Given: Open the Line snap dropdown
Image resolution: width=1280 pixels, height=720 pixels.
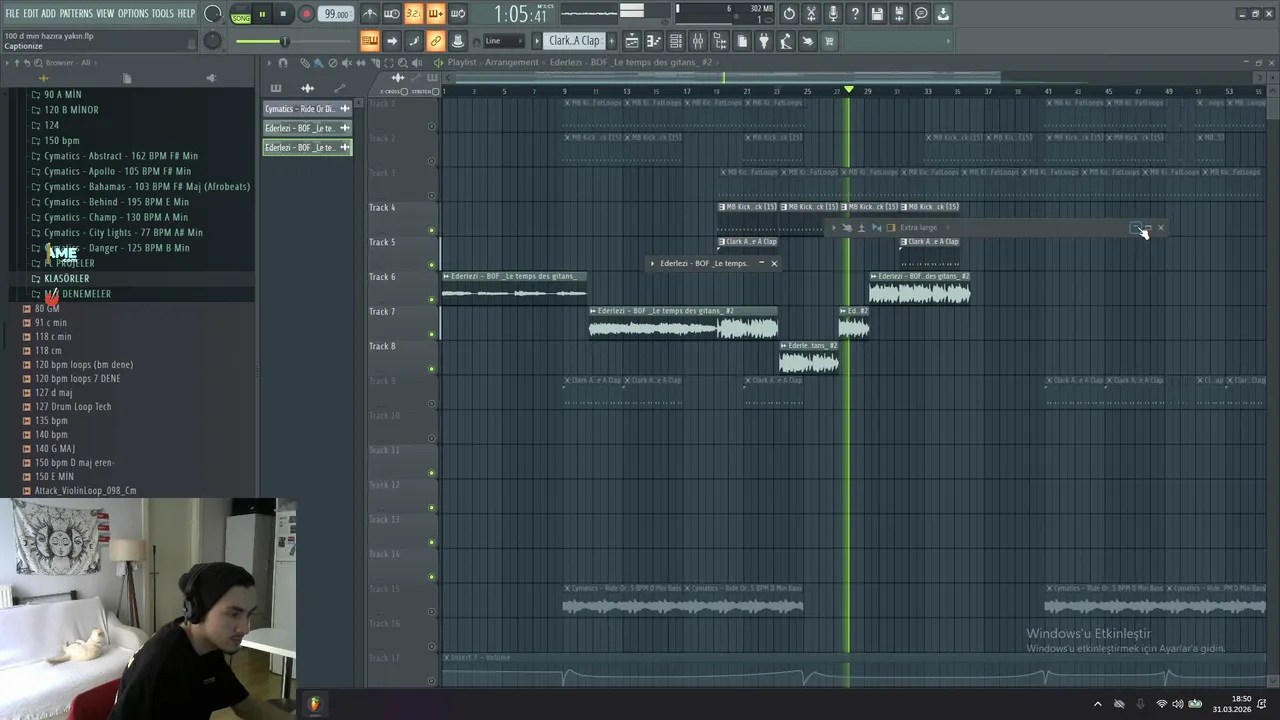Looking at the screenshot, I should click(x=504, y=41).
